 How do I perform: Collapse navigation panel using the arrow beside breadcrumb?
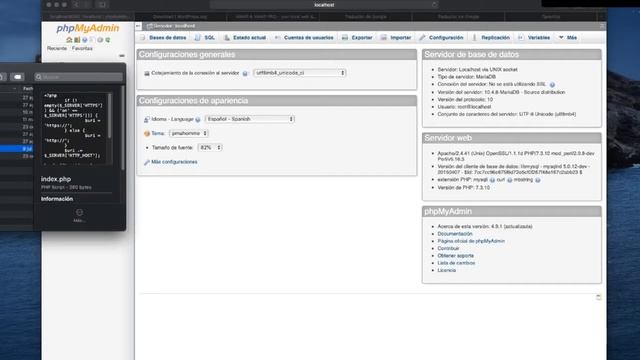[138, 26]
